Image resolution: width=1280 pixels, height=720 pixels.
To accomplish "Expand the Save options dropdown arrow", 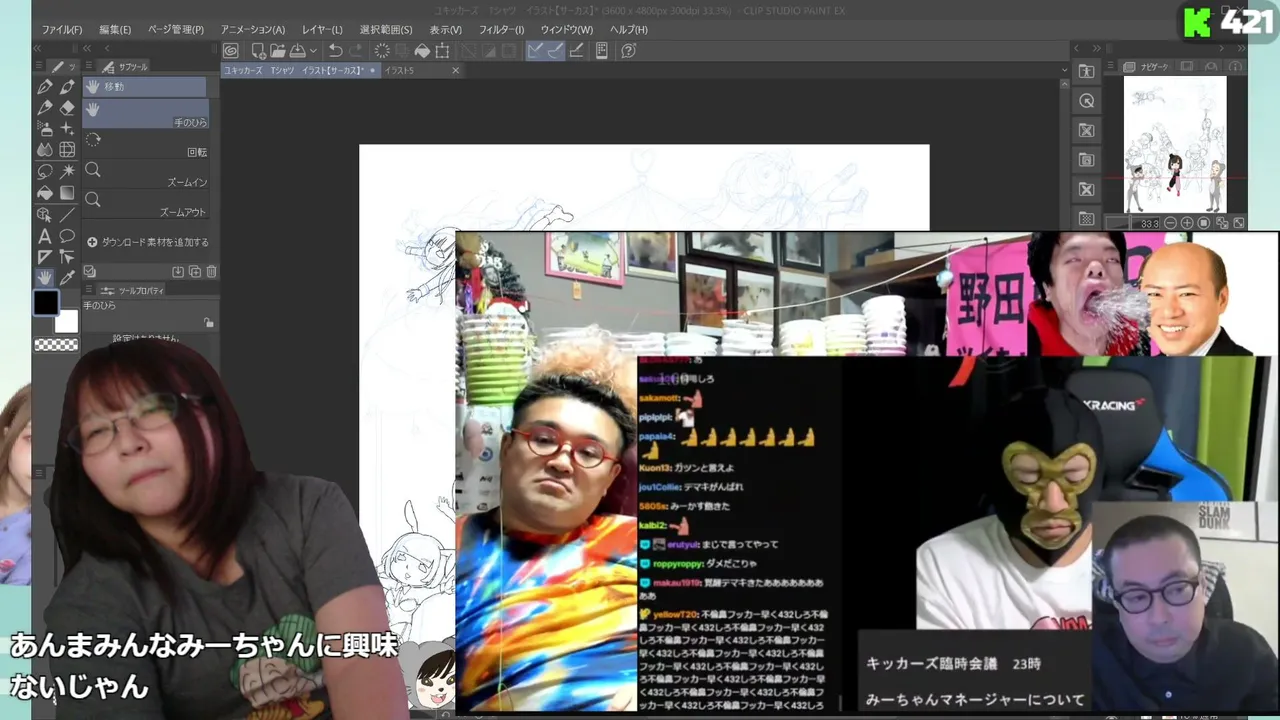I will coord(313,51).
